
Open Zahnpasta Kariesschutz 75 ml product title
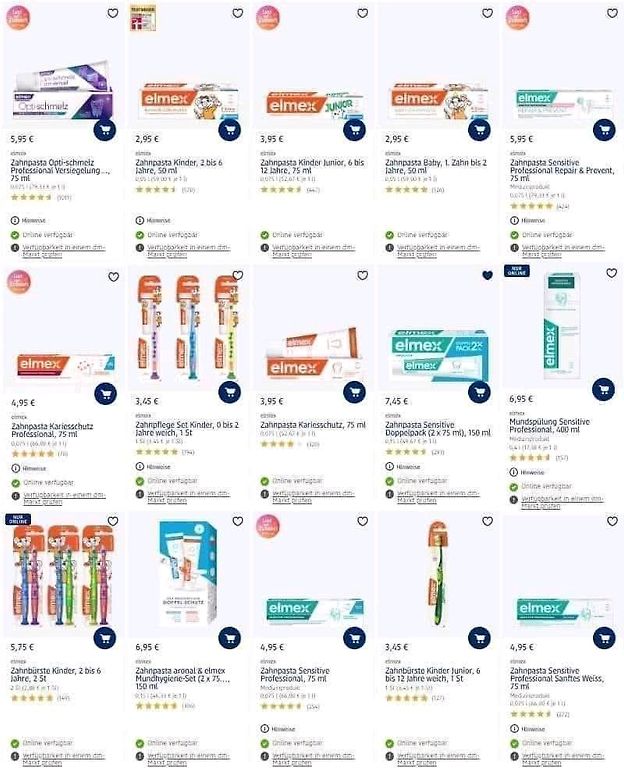[313, 425]
